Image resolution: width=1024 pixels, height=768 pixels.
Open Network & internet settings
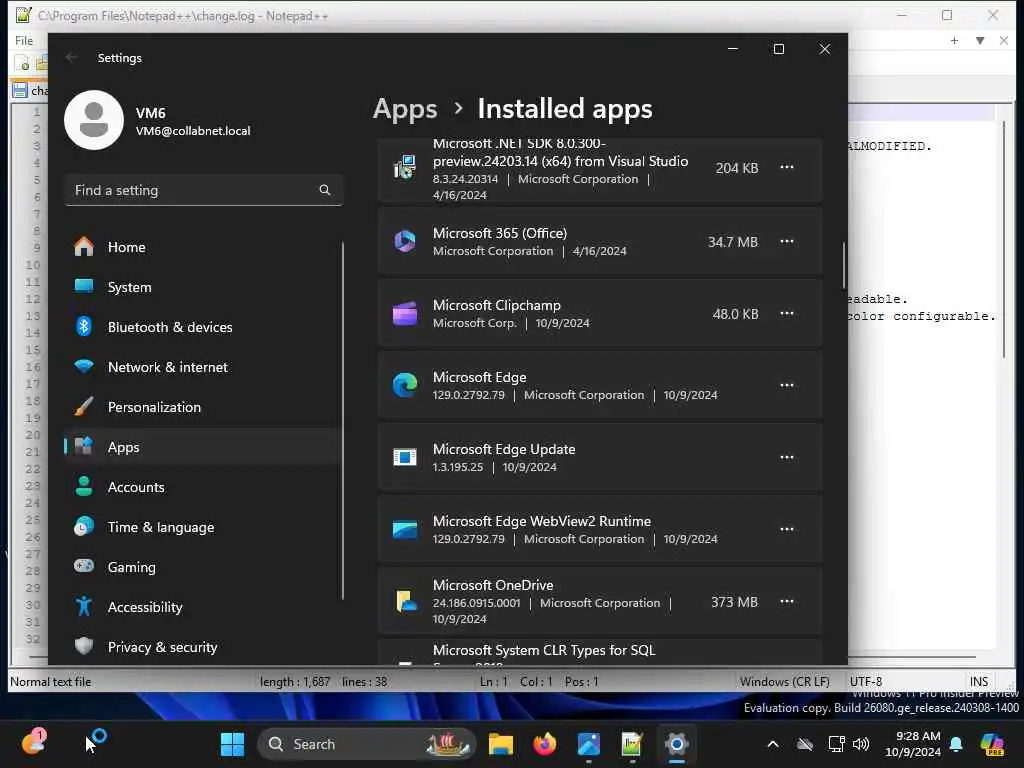(x=202, y=366)
